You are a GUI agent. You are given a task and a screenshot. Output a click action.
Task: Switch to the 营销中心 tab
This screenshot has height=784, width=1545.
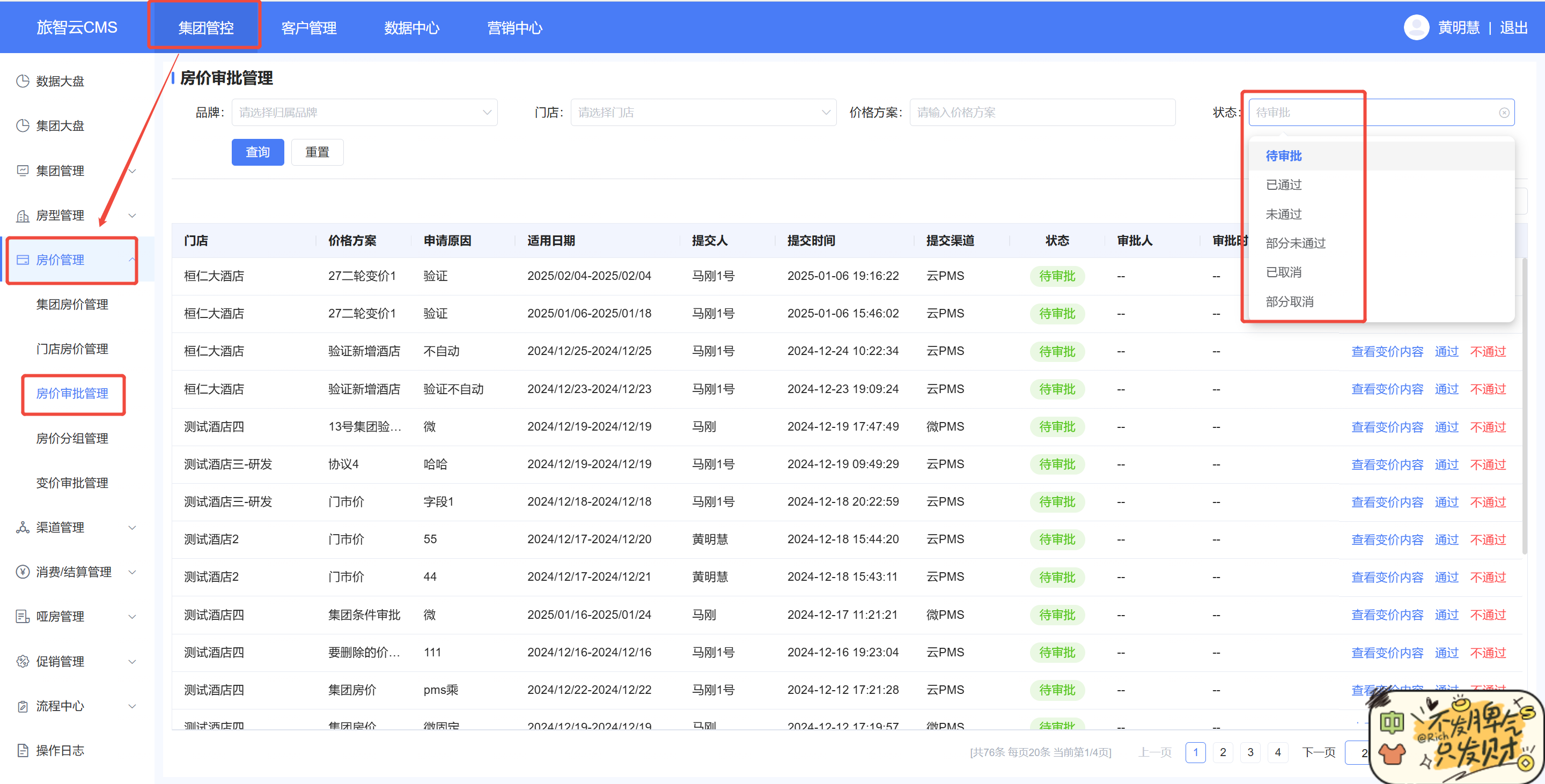pyautogui.click(x=514, y=27)
